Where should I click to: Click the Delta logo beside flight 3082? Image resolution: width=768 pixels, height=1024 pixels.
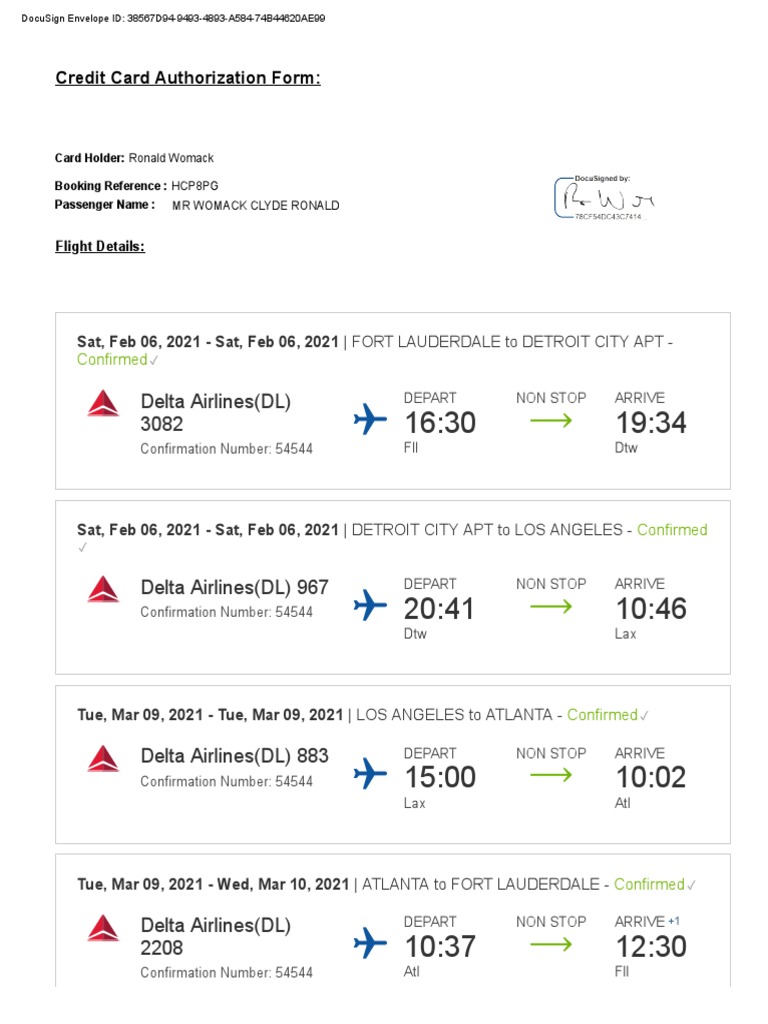coord(103,404)
